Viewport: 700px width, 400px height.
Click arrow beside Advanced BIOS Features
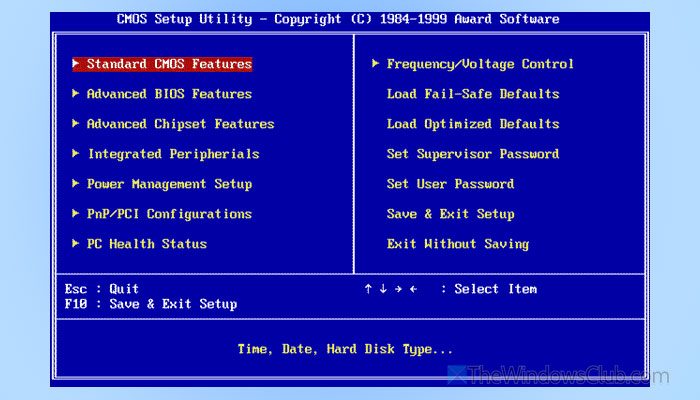click(x=76, y=93)
